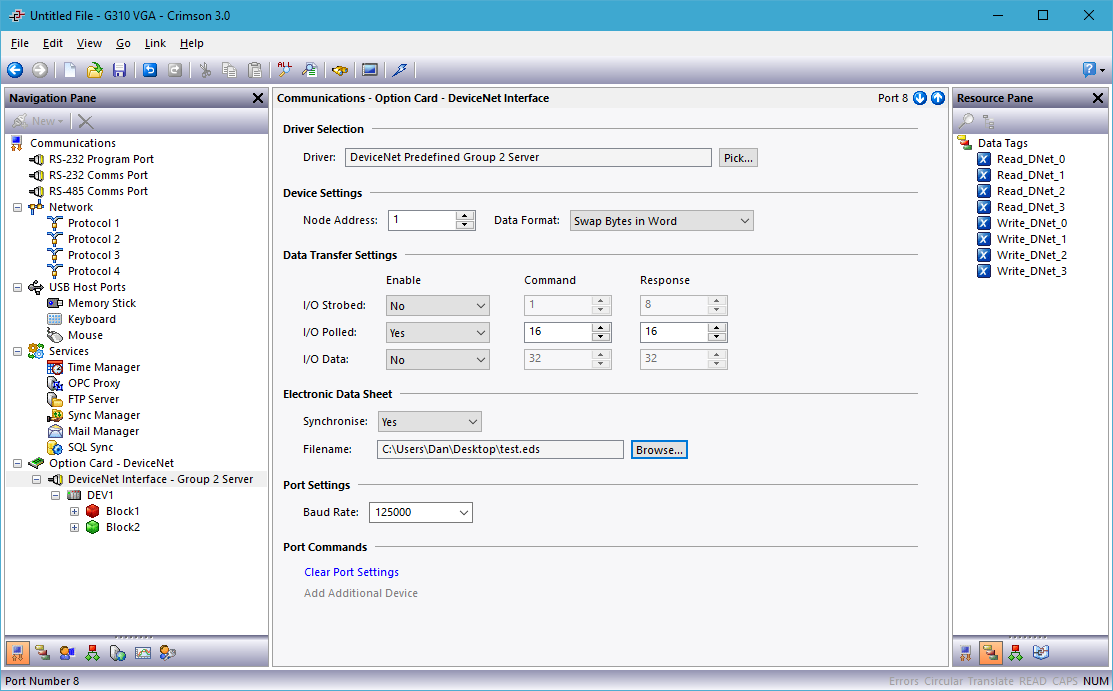Click the Browse... button

(x=659, y=450)
